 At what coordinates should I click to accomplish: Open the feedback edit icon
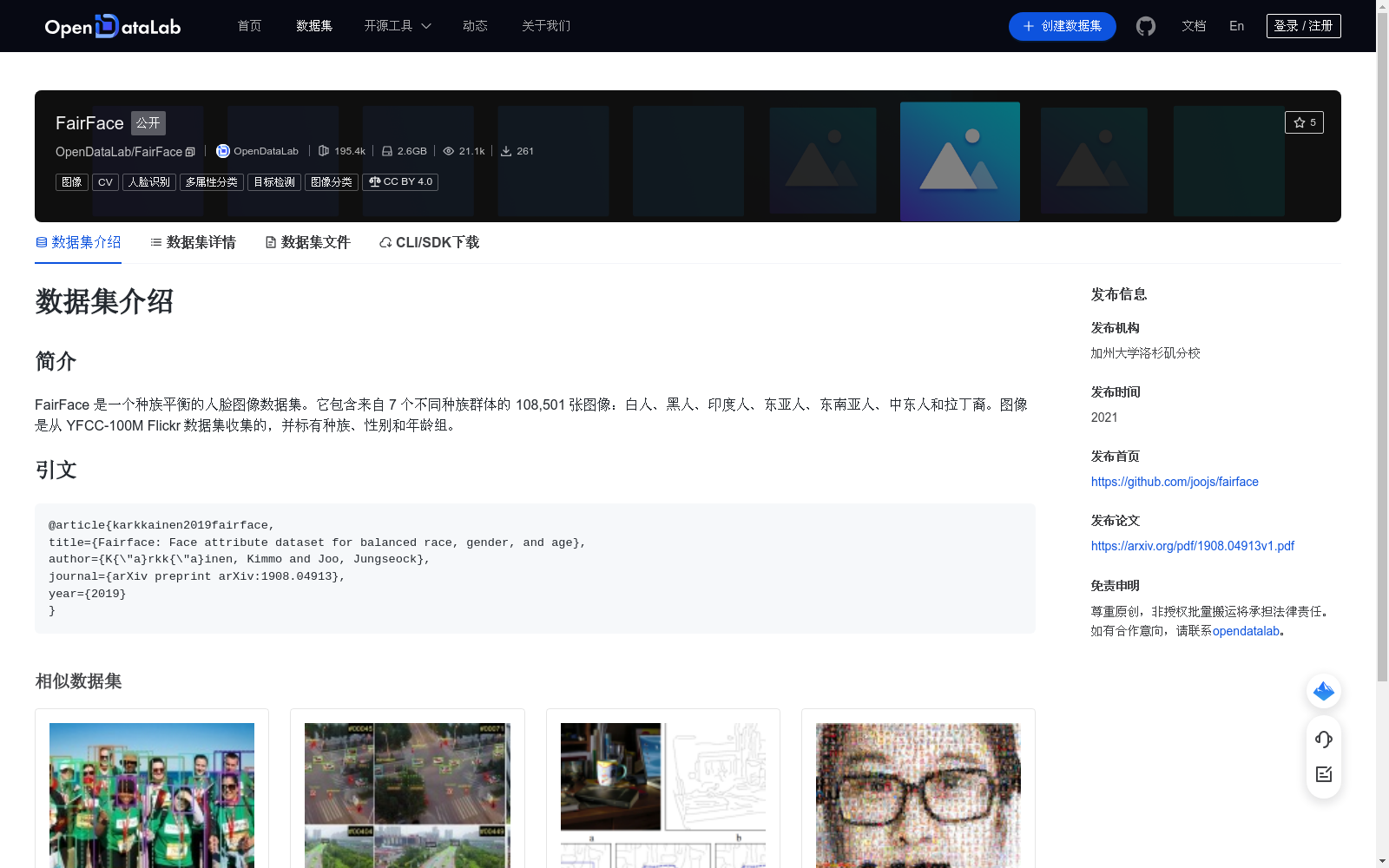[1324, 774]
